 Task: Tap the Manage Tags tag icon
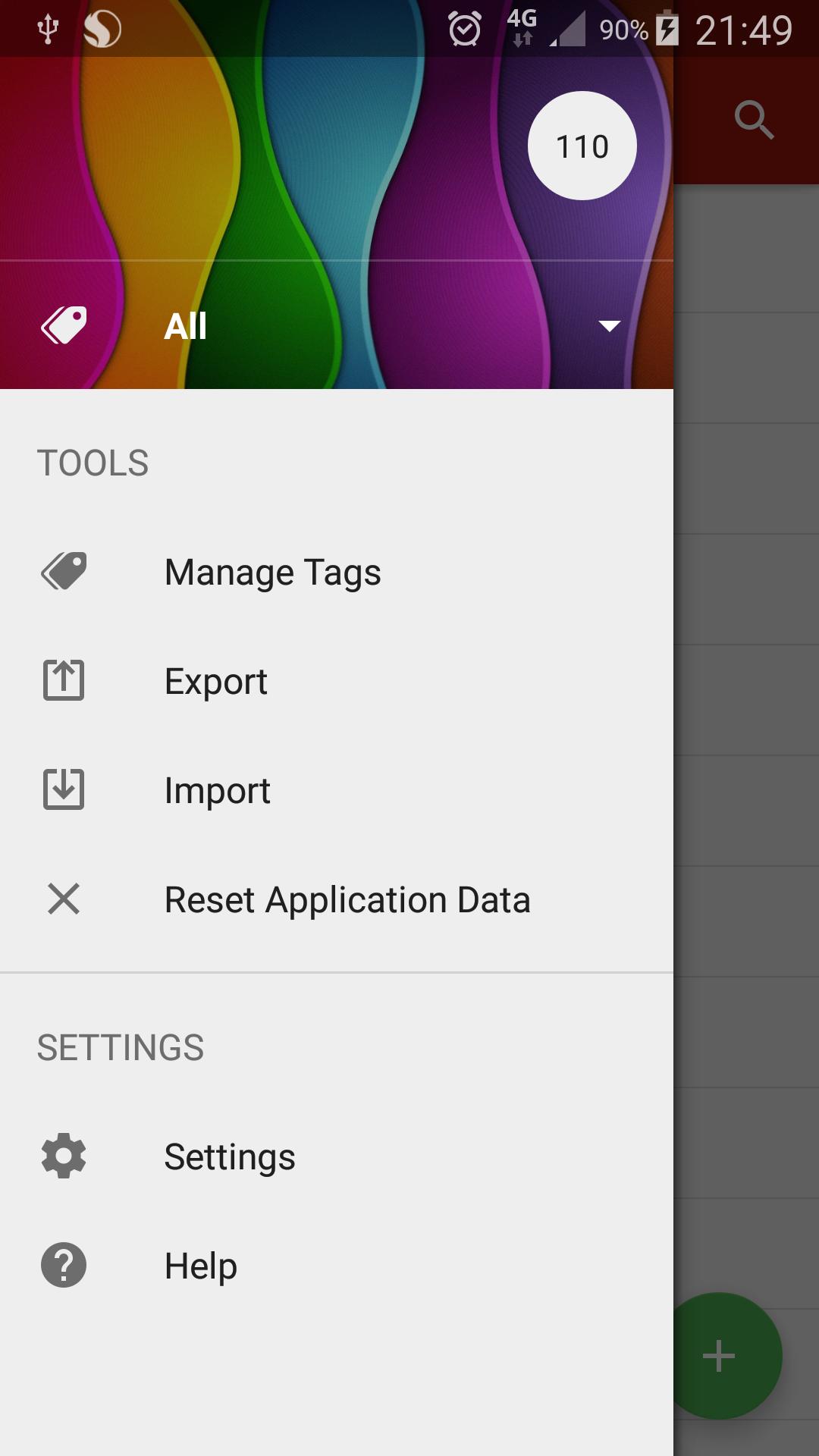tap(64, 571)
